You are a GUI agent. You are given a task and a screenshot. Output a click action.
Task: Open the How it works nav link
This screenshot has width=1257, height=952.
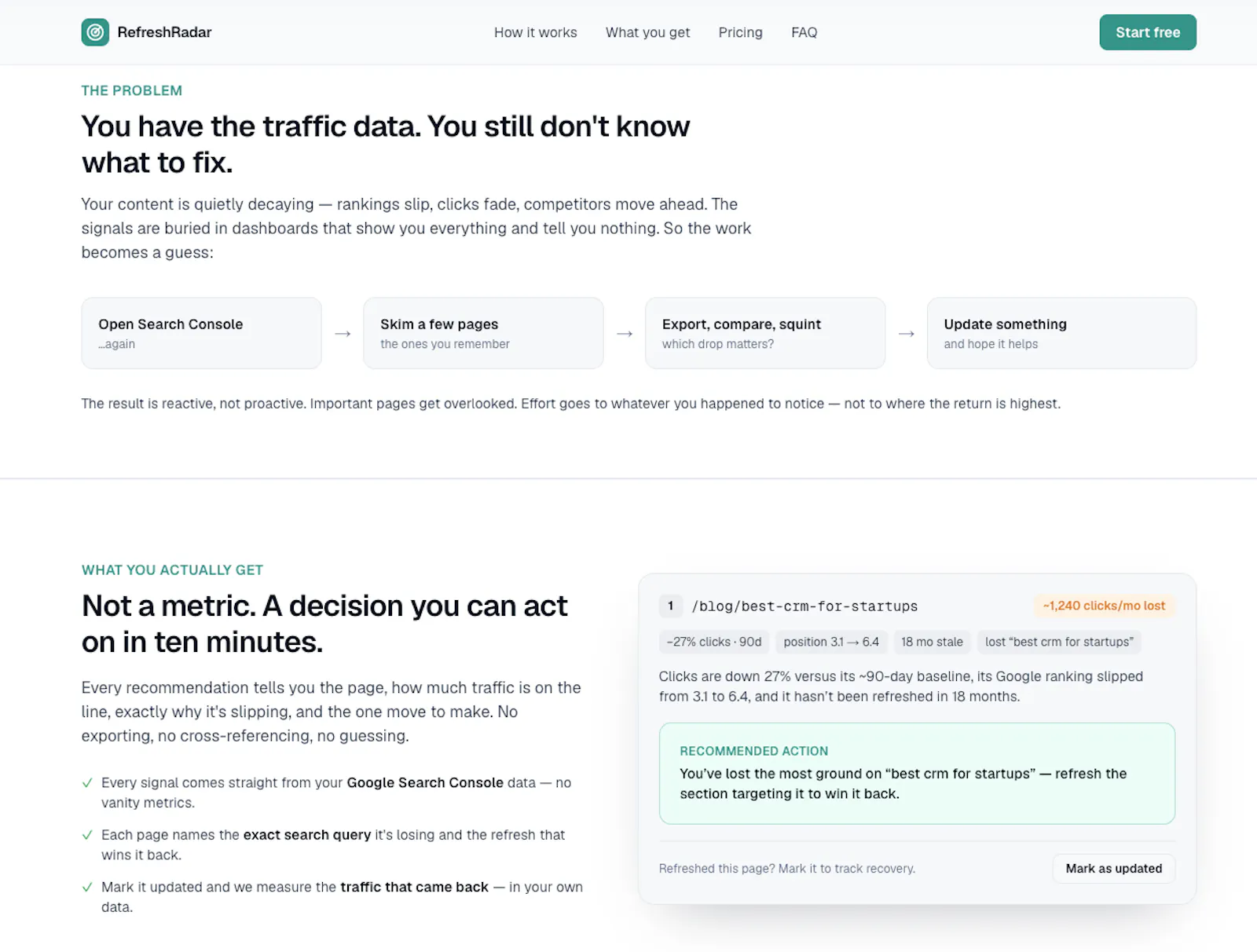coord(536,32)
